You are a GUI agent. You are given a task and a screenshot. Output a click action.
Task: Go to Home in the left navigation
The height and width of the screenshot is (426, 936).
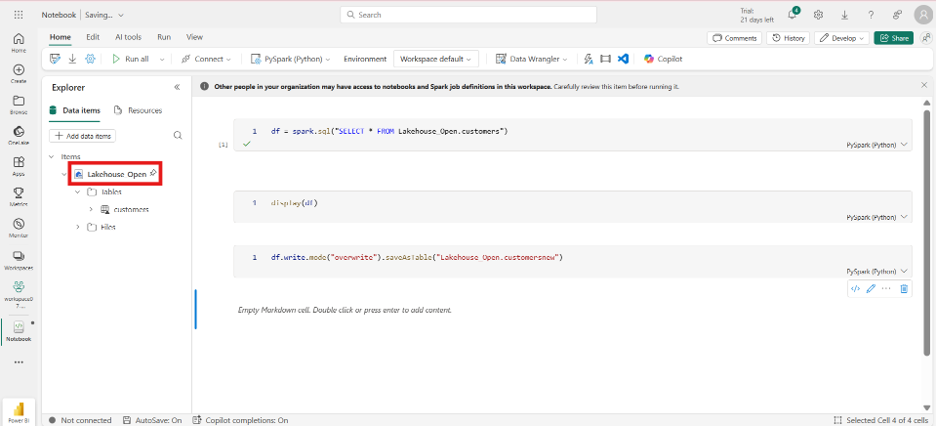[19, 42]
